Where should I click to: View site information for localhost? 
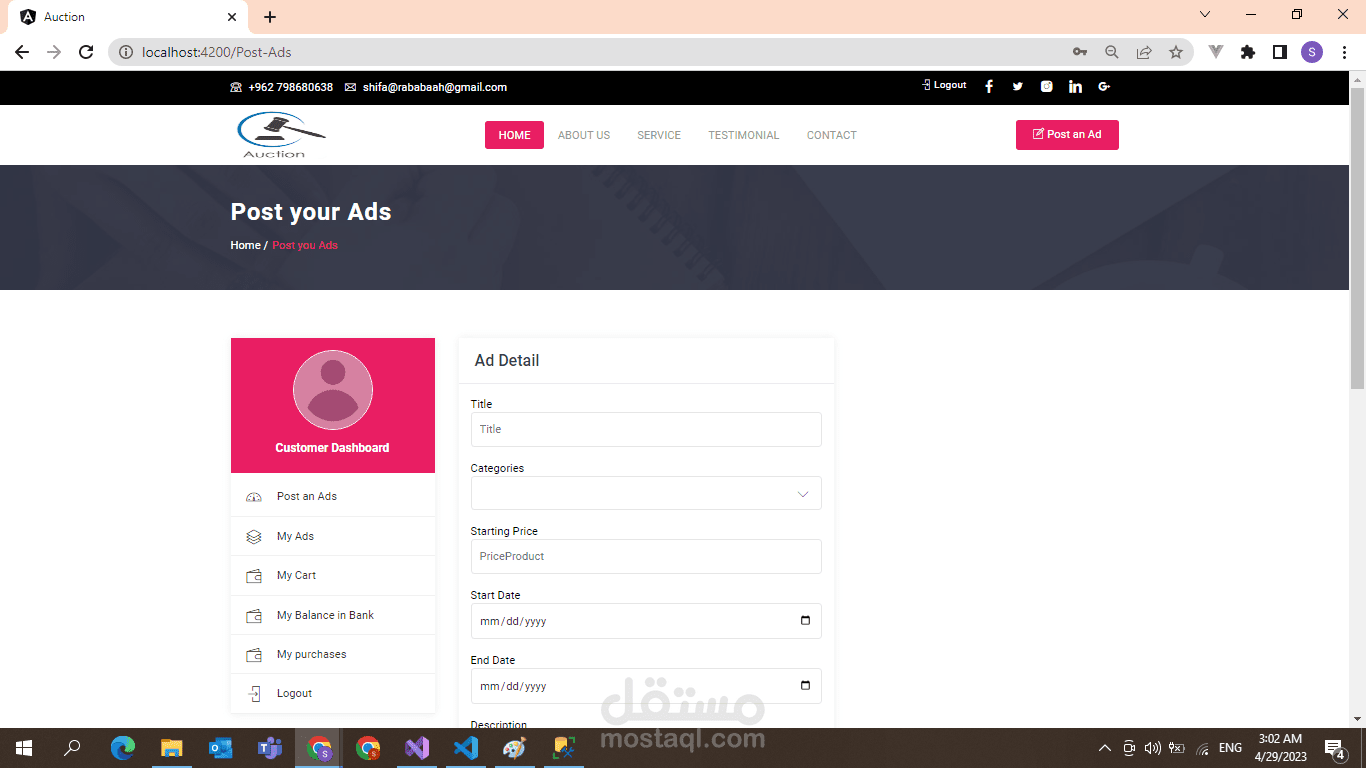click(126, 52)
